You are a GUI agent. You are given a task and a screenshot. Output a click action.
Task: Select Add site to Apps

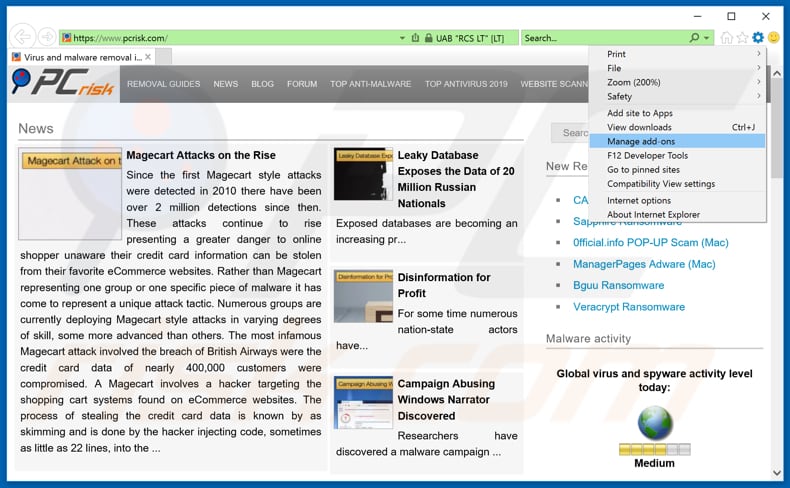678,113
